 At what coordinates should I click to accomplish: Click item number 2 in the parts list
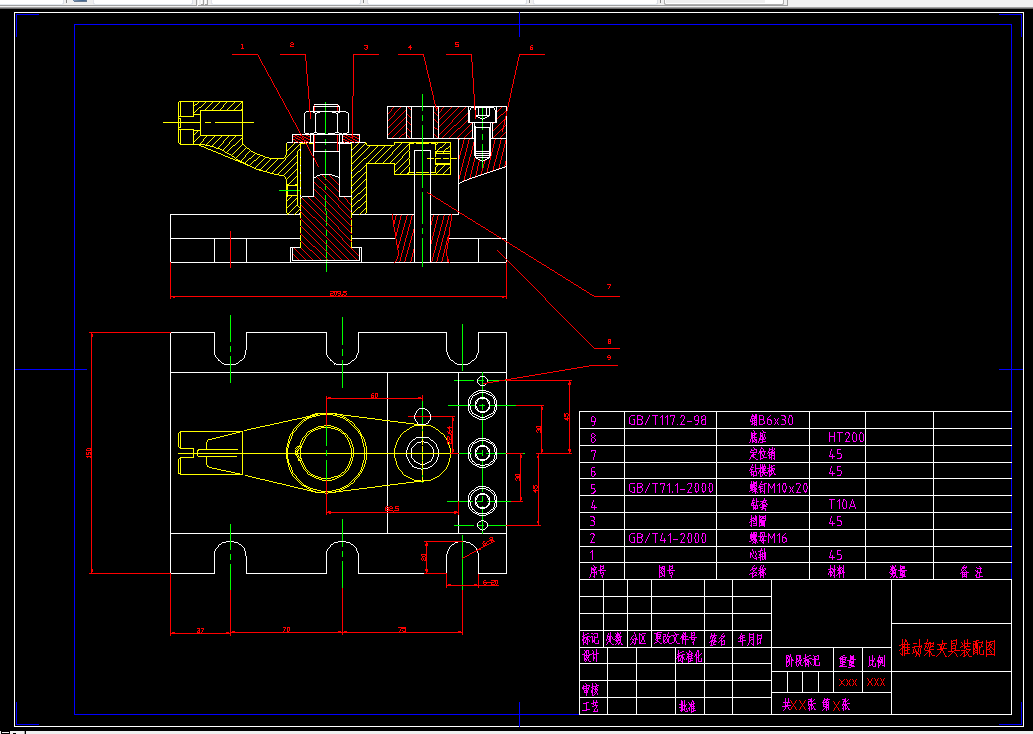(593, 538)
